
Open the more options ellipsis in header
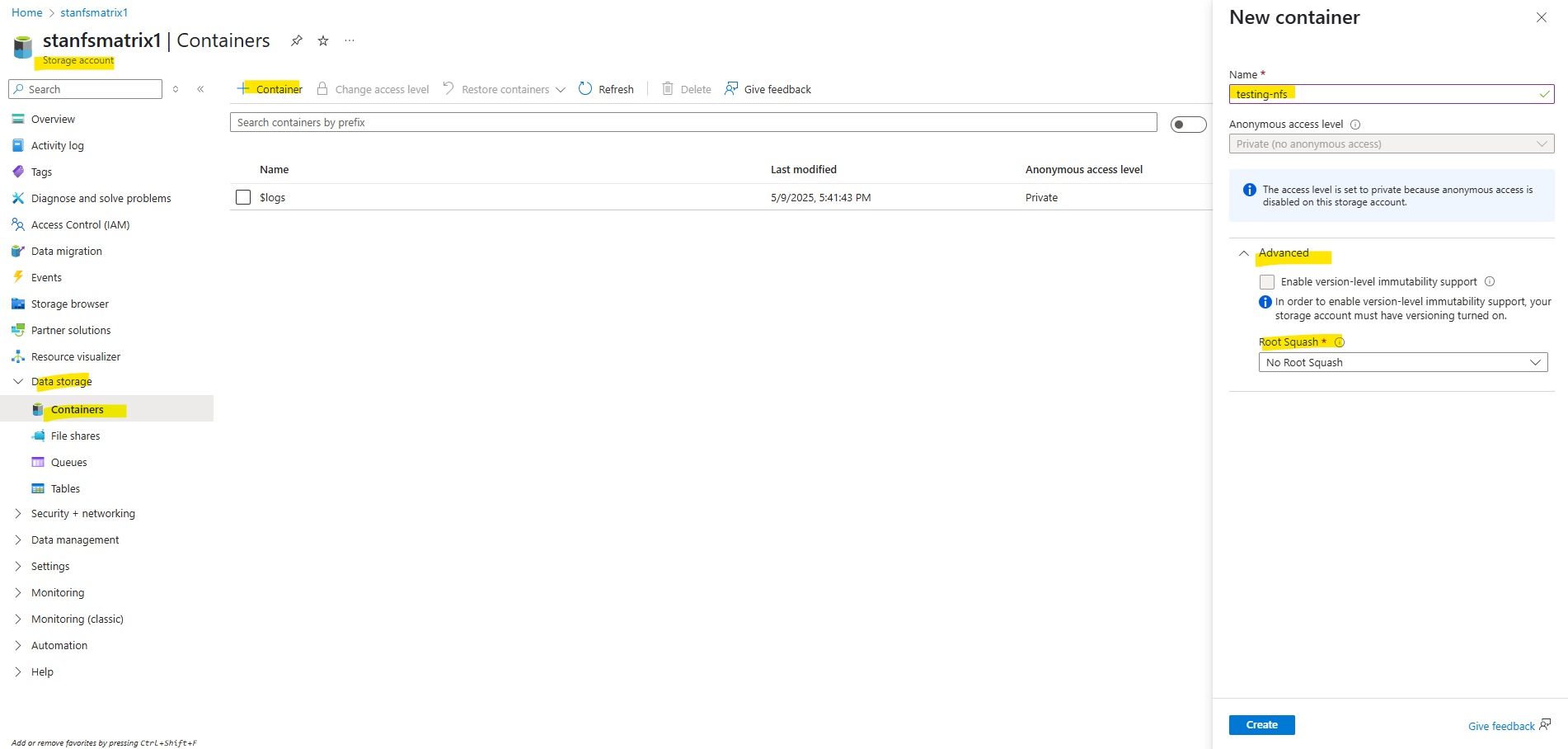coord(350,40)
